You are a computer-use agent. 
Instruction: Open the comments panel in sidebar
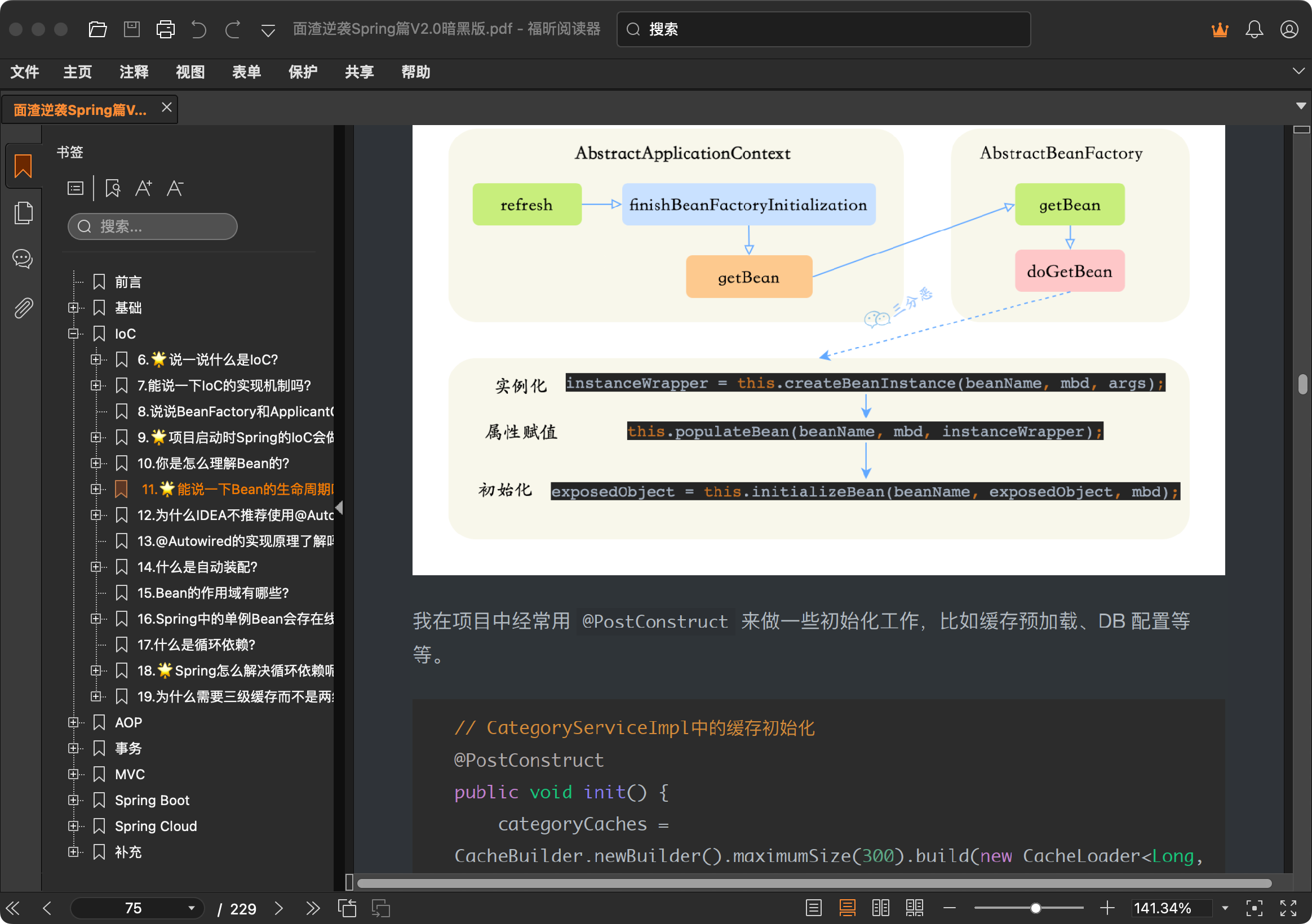23,259
